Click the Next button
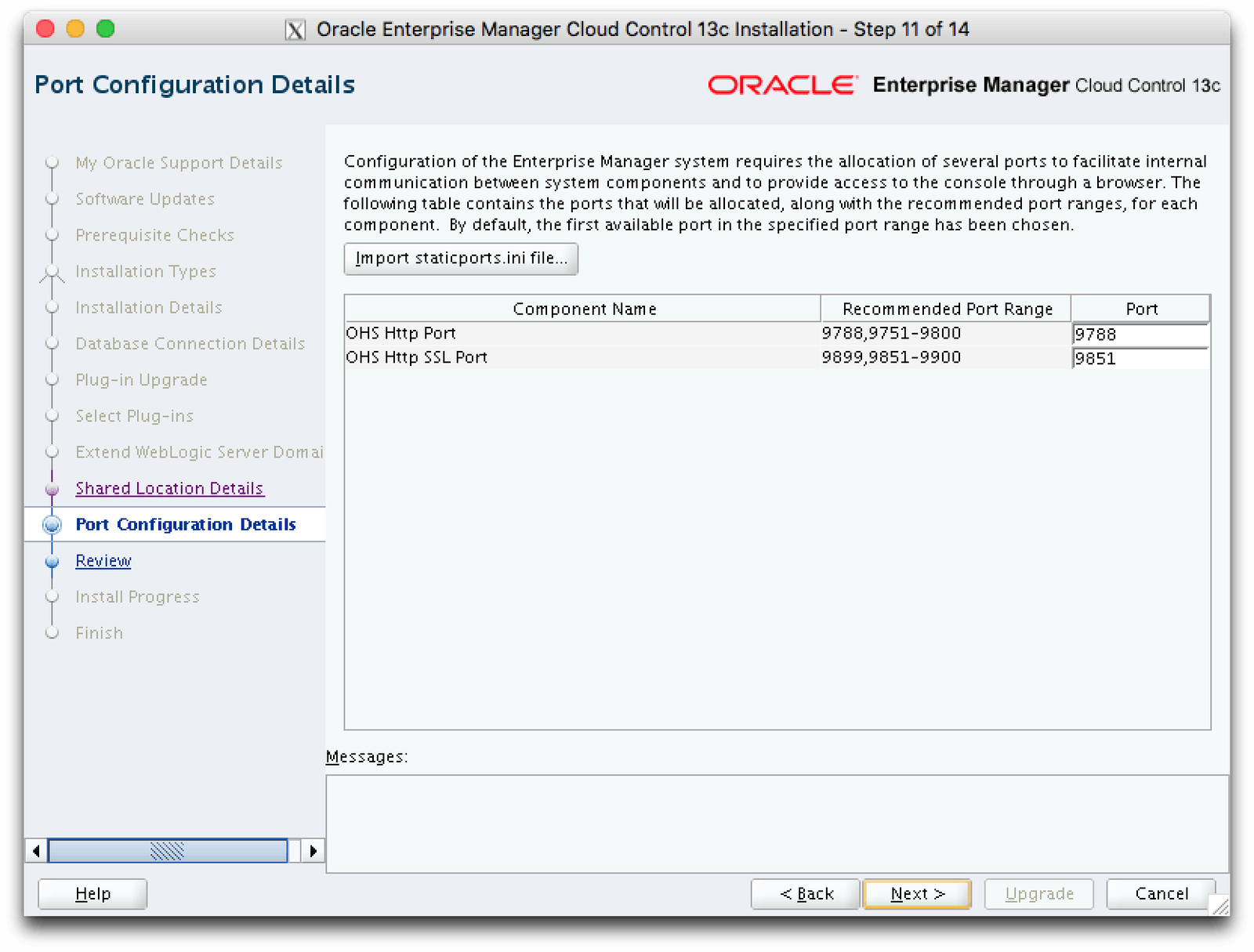Screen dimensions: 1254x952 point(917,893)
